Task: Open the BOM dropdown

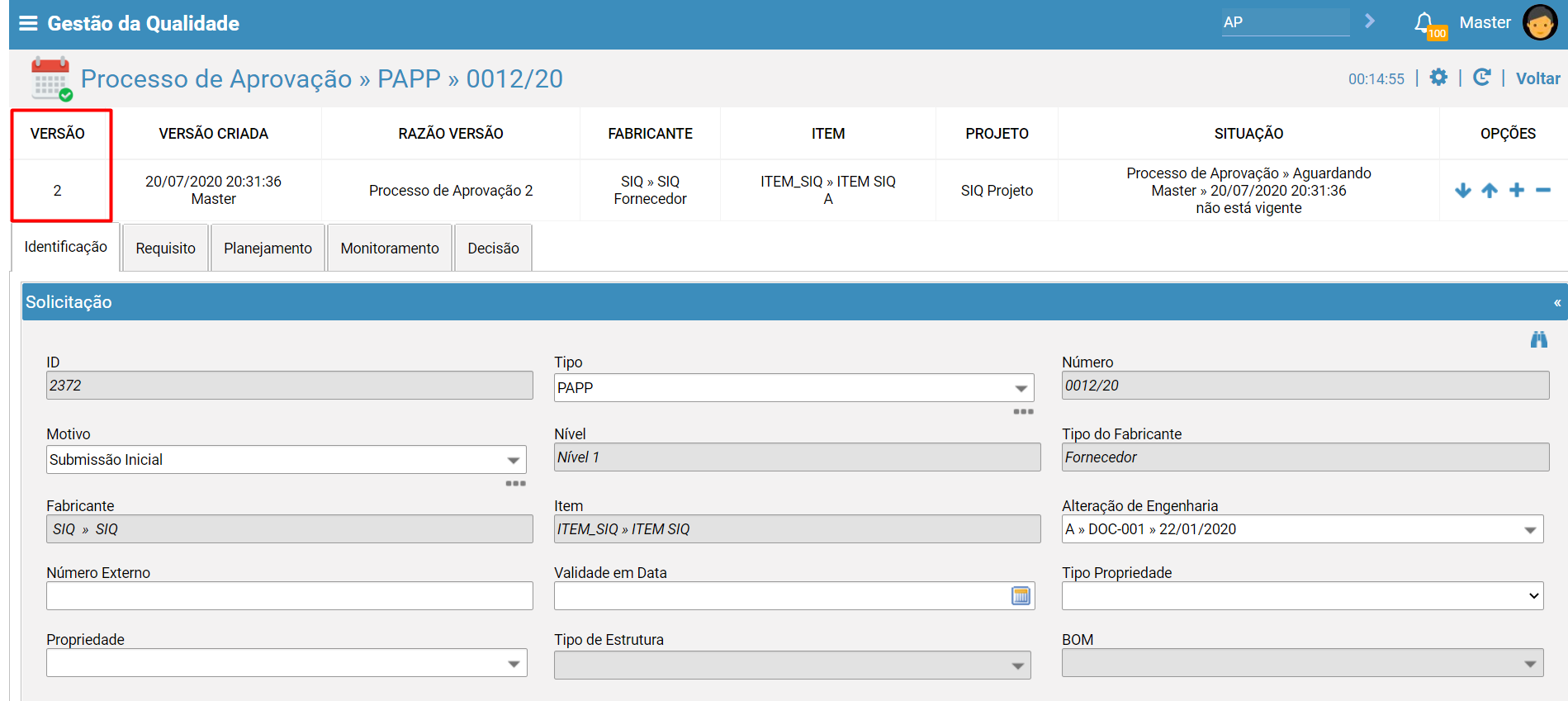Action: pos(1303,663)
